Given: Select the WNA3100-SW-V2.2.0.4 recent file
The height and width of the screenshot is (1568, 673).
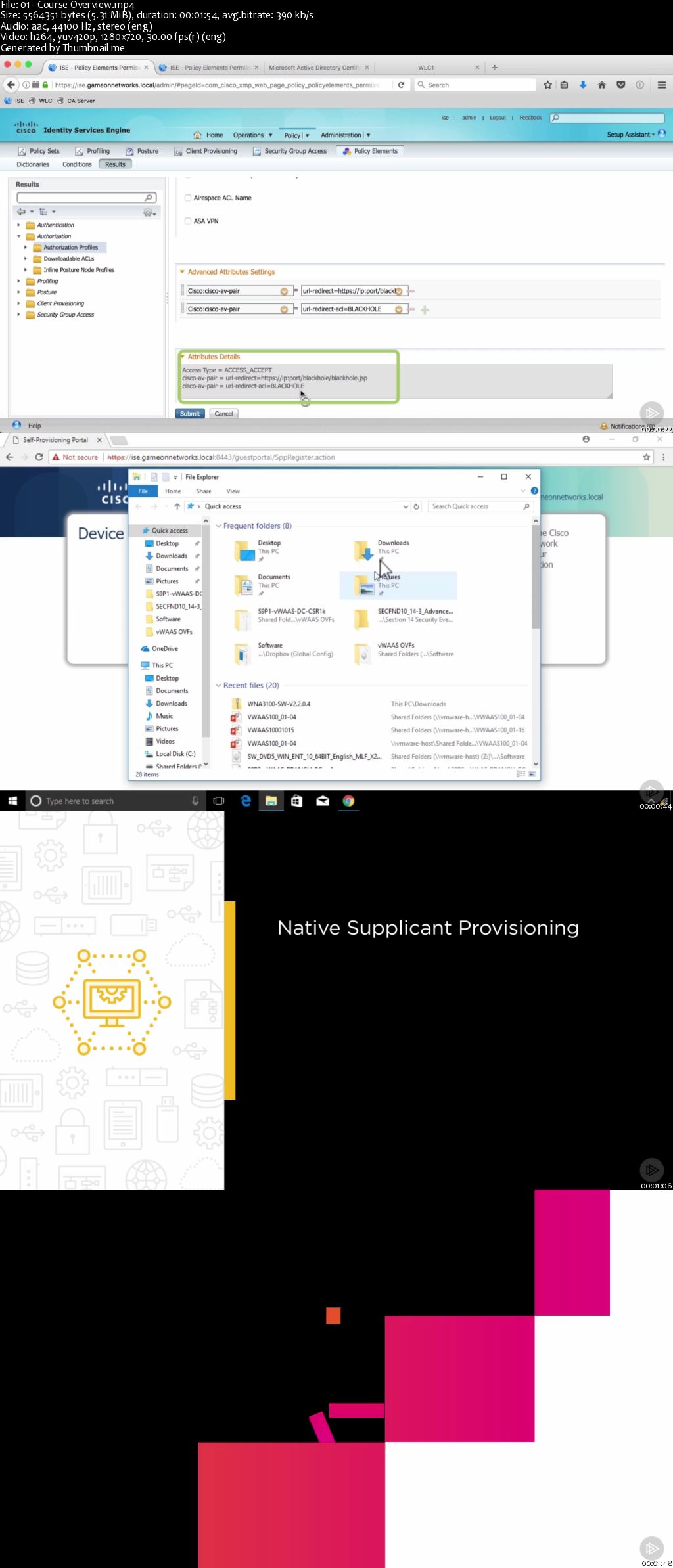Looking at the screenshot, I should pos(279,704).
